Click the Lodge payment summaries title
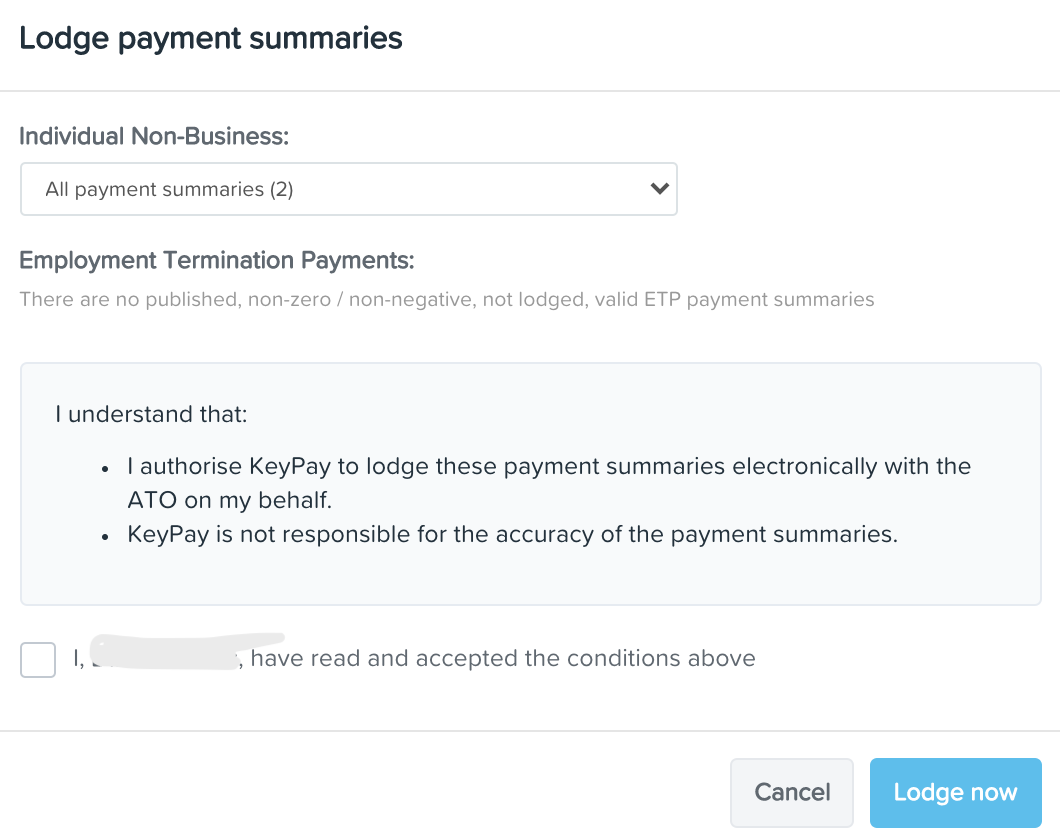The height and width of the screenshot is (838, 1060). (x=211, y=38)
